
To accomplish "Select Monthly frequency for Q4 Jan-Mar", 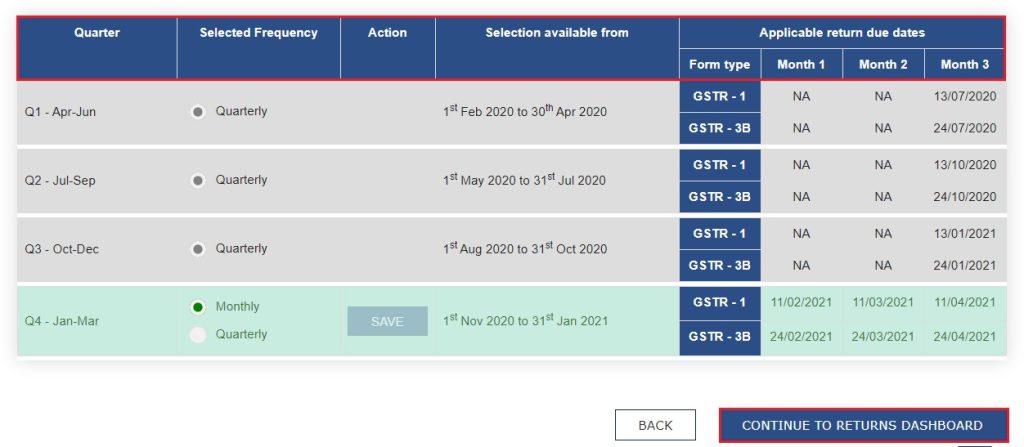I will pyautogui.click(x=198, y=307).
